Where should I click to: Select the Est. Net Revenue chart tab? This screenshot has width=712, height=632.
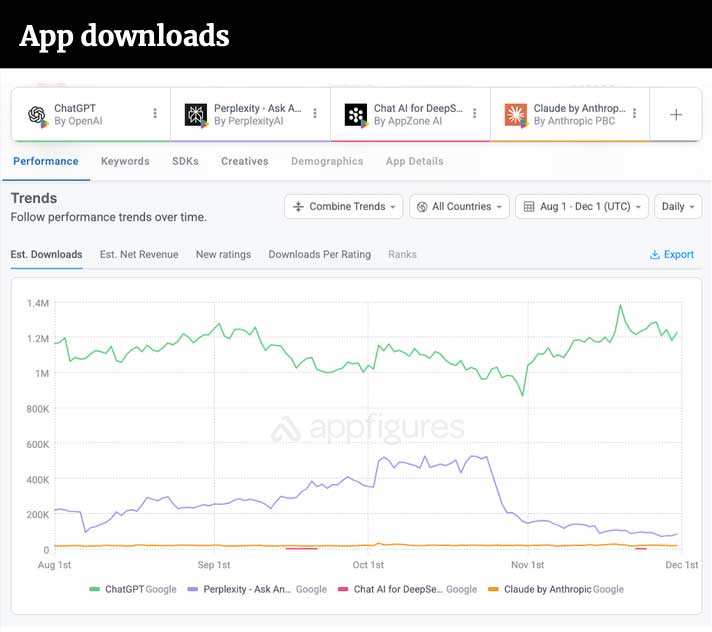[139, 255]
